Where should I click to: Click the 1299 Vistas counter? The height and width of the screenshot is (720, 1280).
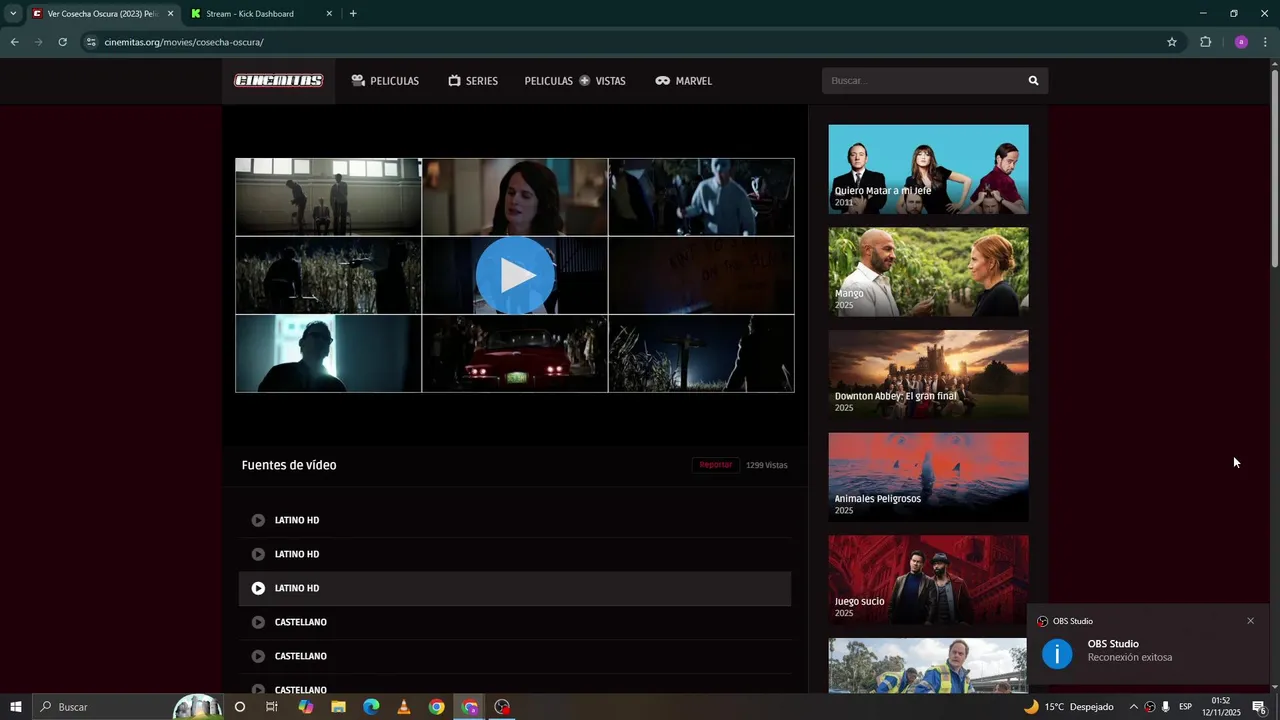(x=767, y=465)
